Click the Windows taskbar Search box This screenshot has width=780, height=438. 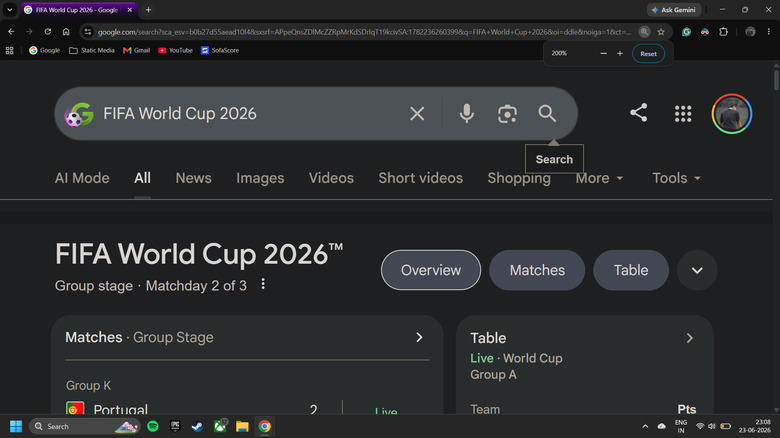click(x=85, y=427)
